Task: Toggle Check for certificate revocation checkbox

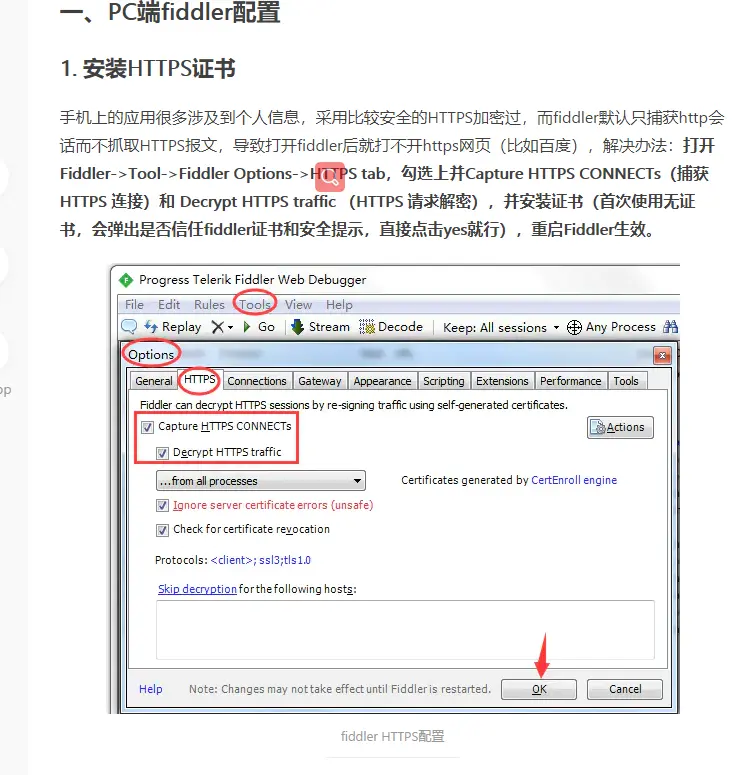Action: coord(162,530)
